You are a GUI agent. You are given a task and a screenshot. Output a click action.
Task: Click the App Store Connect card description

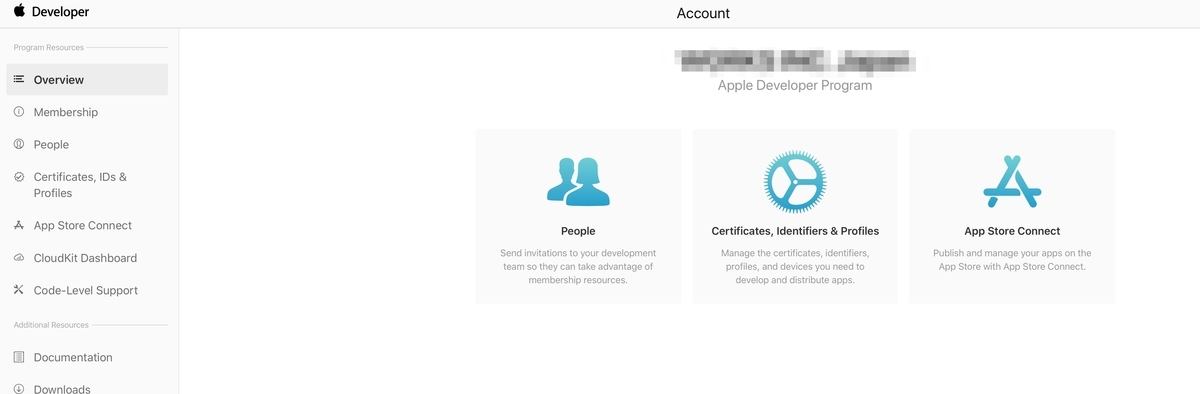click(1012, 260)
